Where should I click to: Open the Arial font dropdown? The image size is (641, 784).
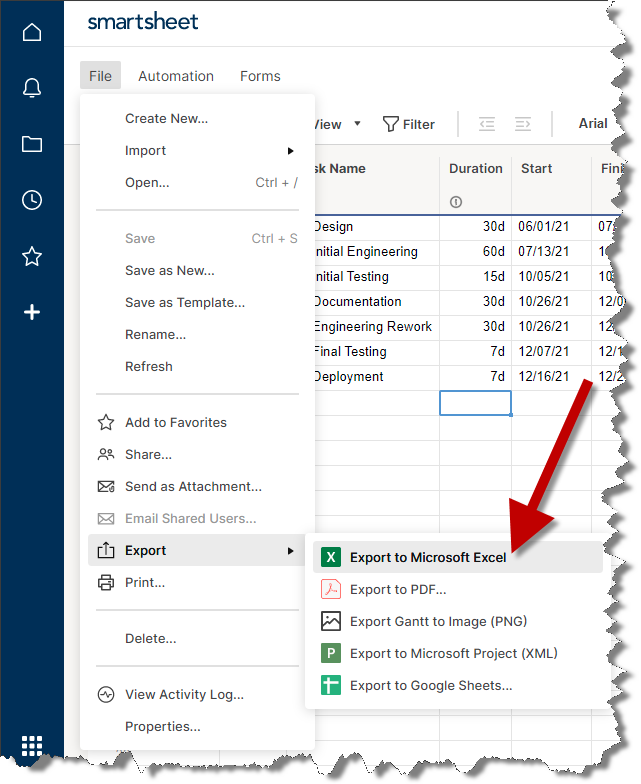tap(592, 124)
